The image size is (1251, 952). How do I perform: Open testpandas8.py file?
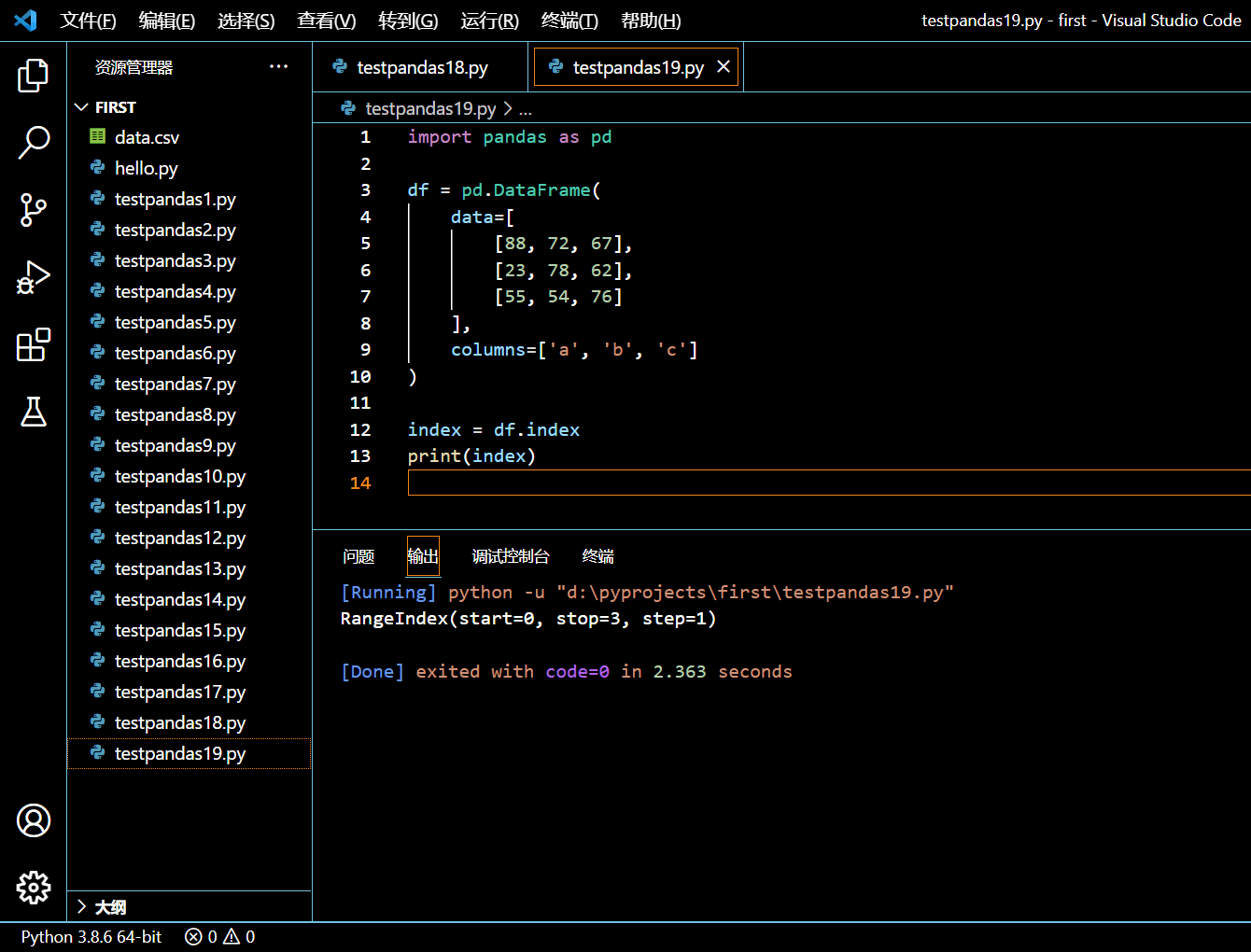tap(190, 414)
